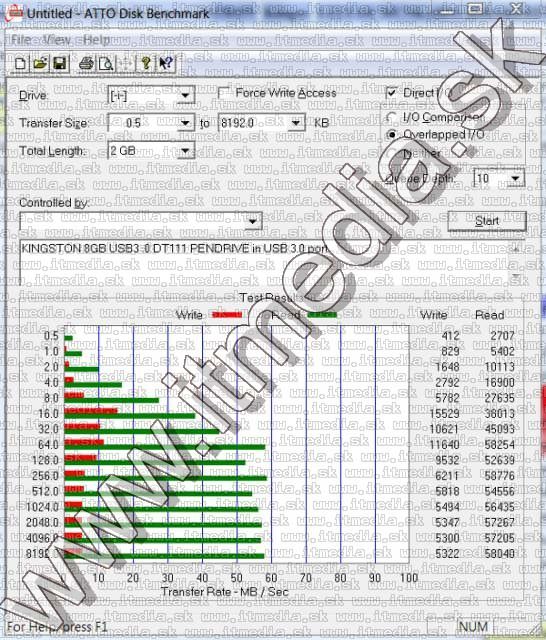Click the NUM status bar indicator
Viewport: 546px width, 640px height.
click(473, 627)
